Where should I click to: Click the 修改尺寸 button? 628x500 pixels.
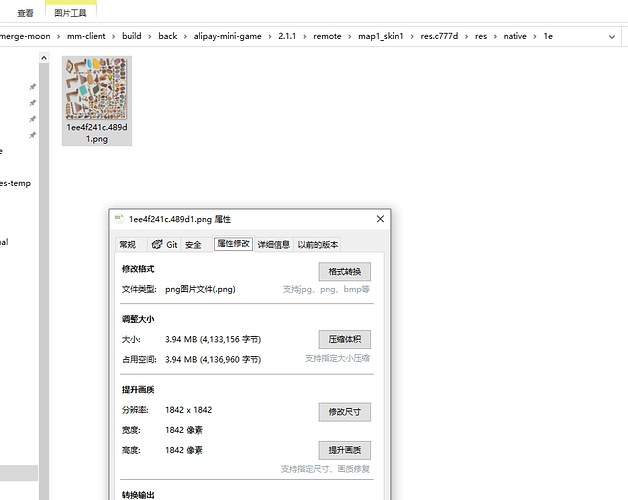click(x=345, y=412)
